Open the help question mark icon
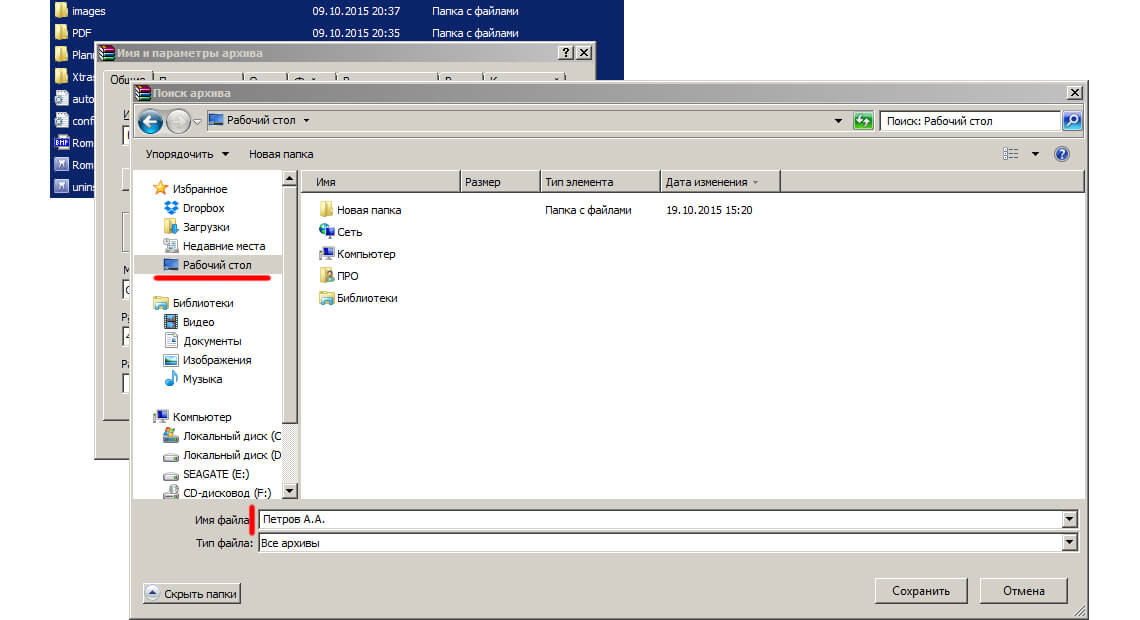This screenshot has height=620, width=1140. tap(1062, 154)
